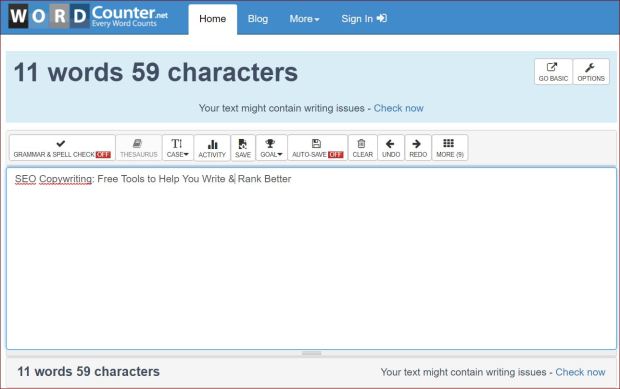Click the Save document icon
Viewport: 620px width, 389px height.
243,144
